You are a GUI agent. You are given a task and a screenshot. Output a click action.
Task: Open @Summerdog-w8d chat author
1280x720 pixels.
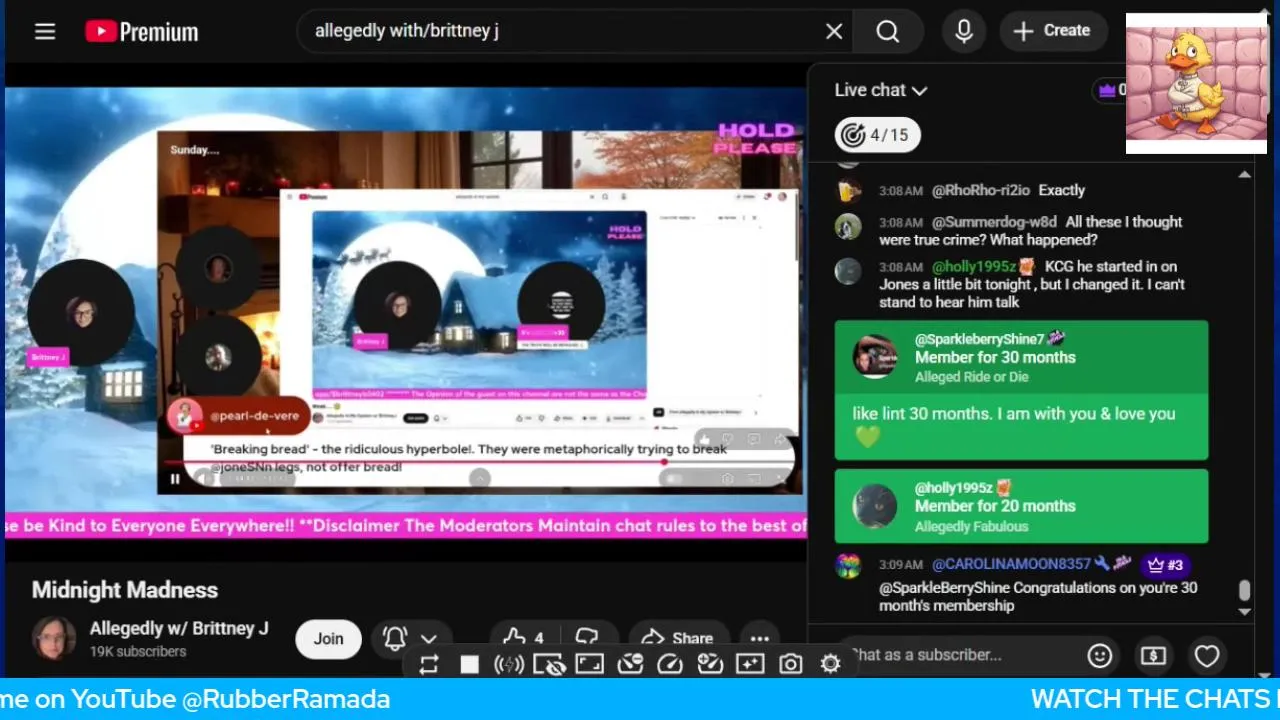point(994,222)
